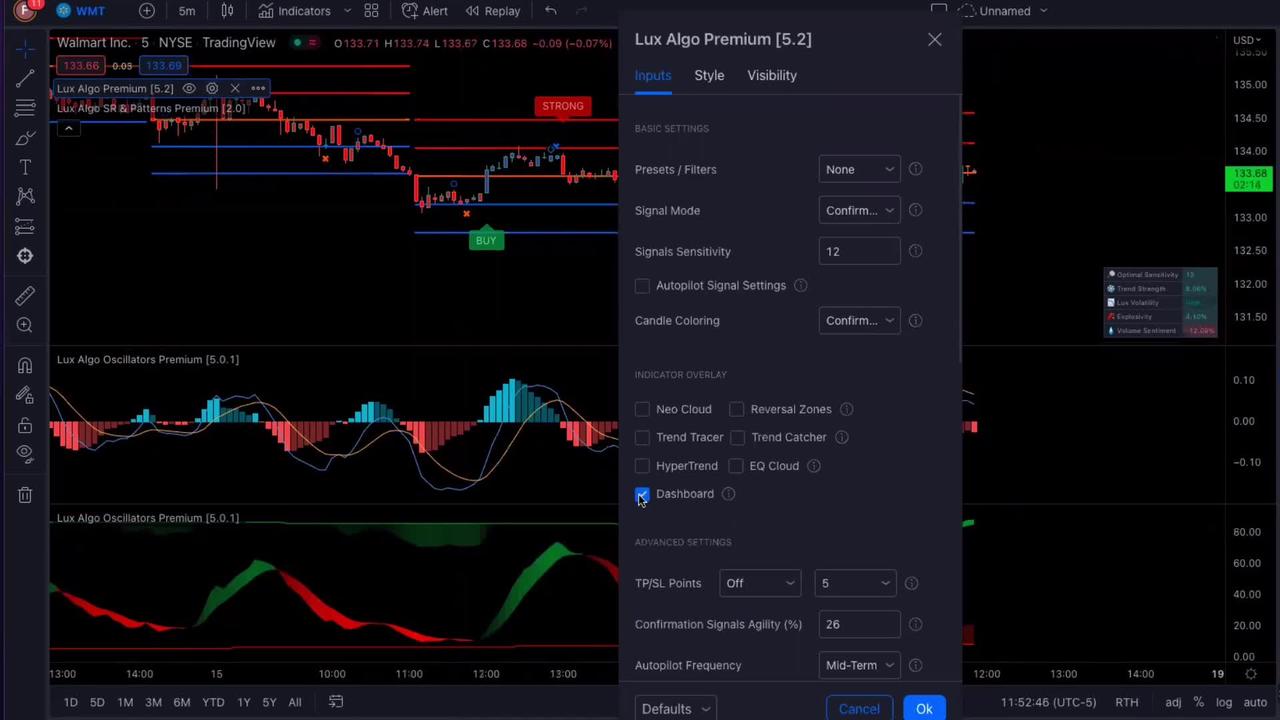Click the 1Y timeframe button
The image size is (1280, 720).
click(x=243, y=702)
